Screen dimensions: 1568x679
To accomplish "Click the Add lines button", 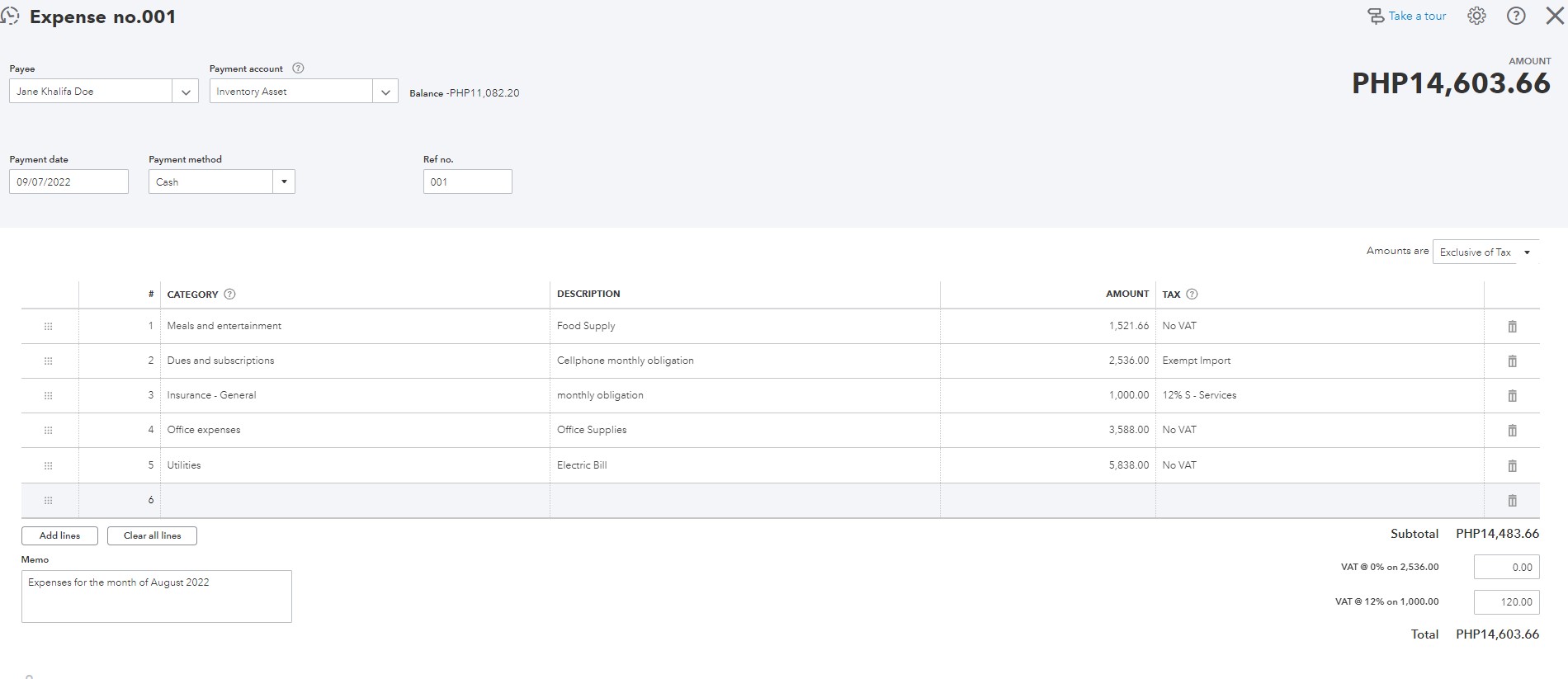I will (59, 535).
